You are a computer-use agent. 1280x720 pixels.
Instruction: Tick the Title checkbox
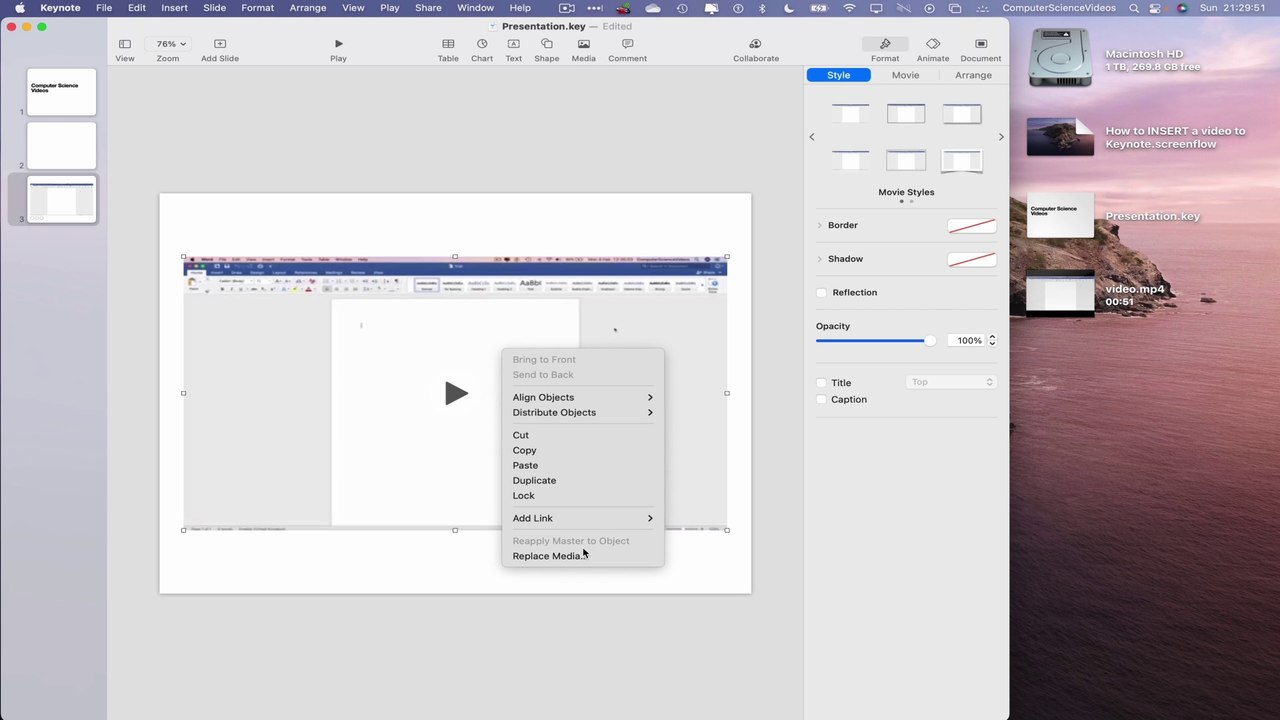coord(822,383)
